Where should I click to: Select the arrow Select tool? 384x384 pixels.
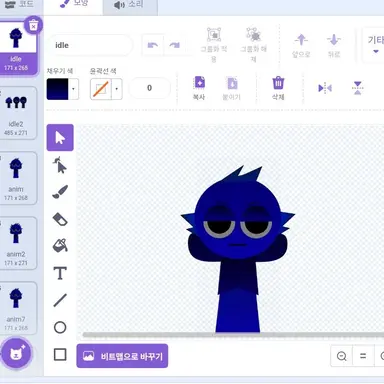(60, 138)
